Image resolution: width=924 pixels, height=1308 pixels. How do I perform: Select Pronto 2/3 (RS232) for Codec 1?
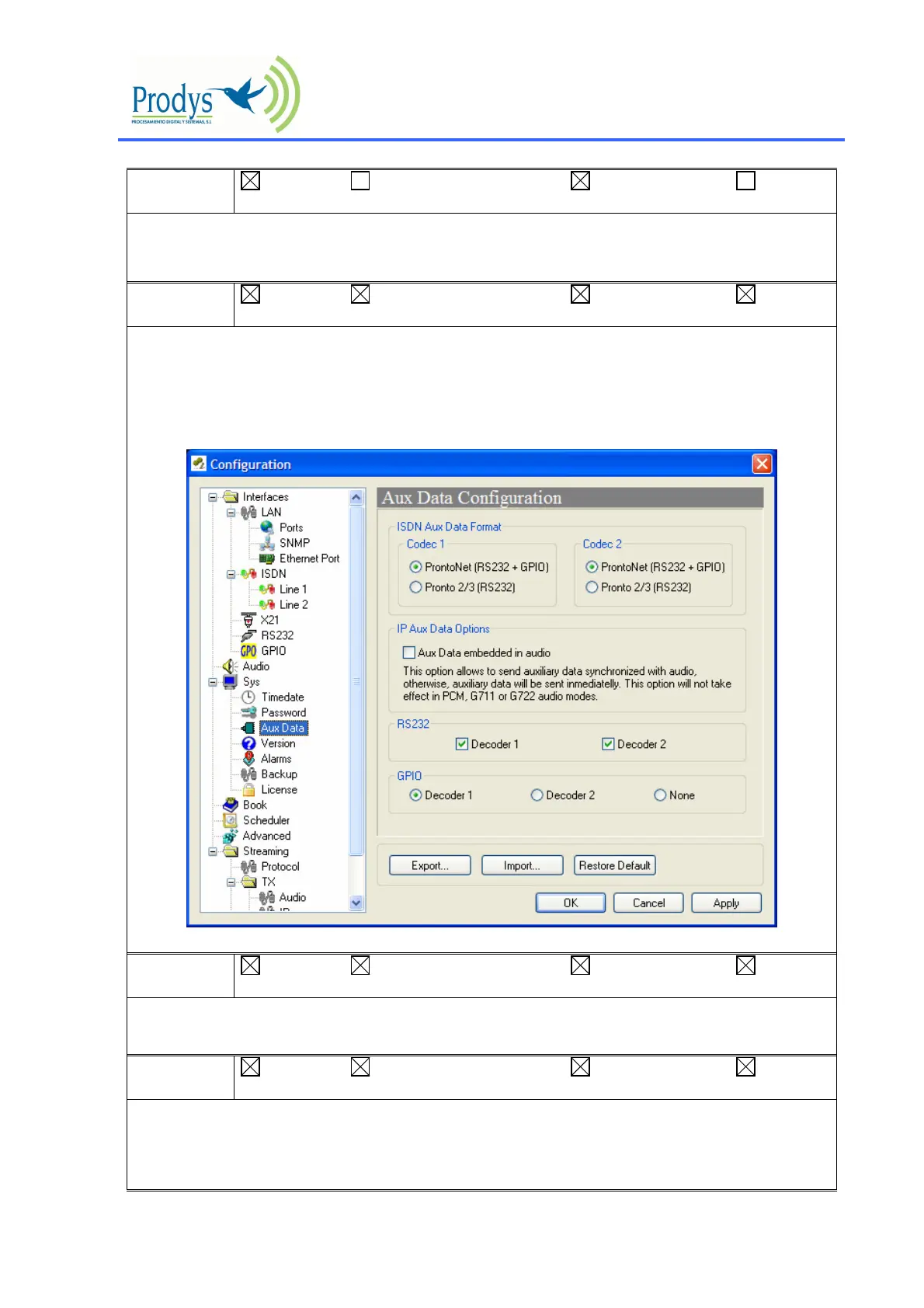click(415, 587)
